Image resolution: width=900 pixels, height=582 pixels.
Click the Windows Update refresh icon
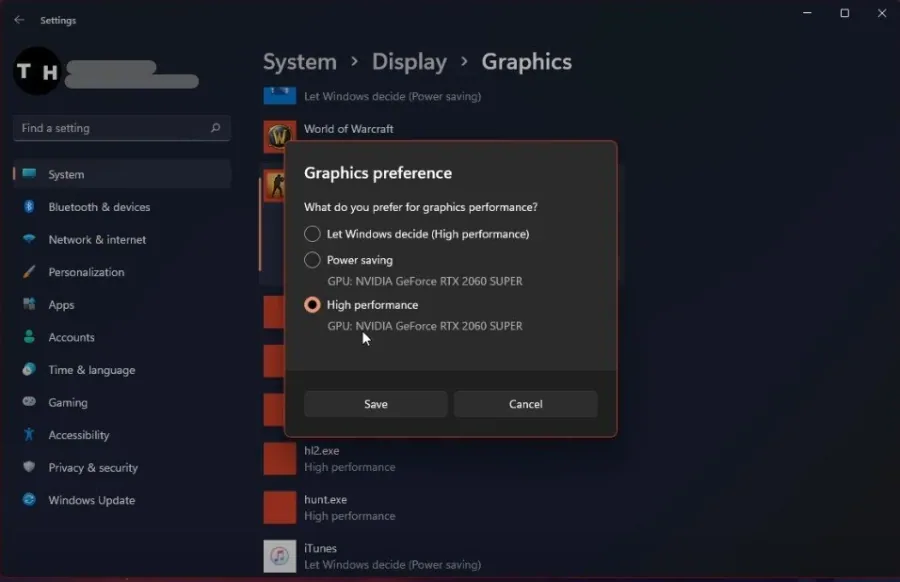[x=29, y=499]
